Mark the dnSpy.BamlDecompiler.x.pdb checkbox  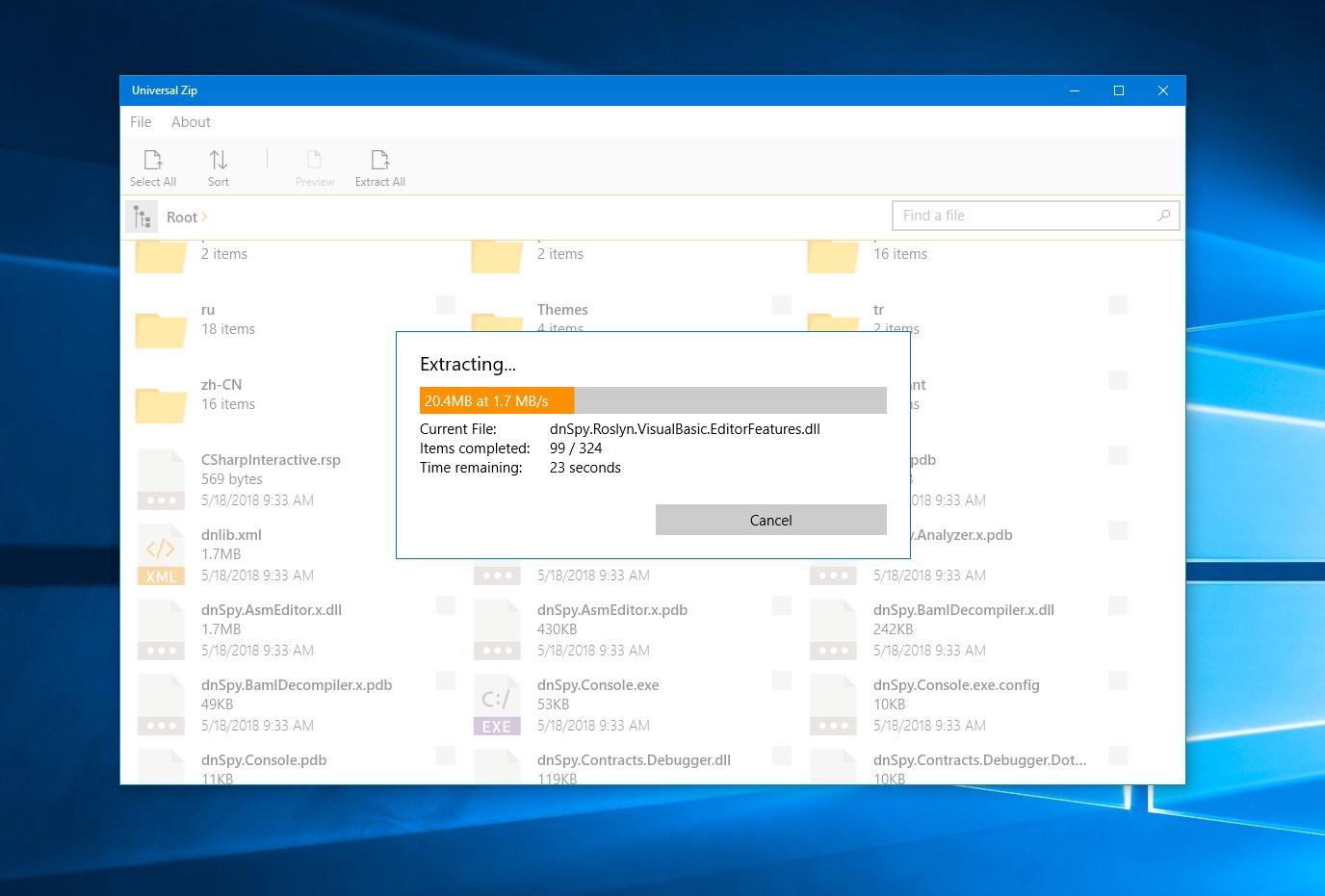point(446,680)
